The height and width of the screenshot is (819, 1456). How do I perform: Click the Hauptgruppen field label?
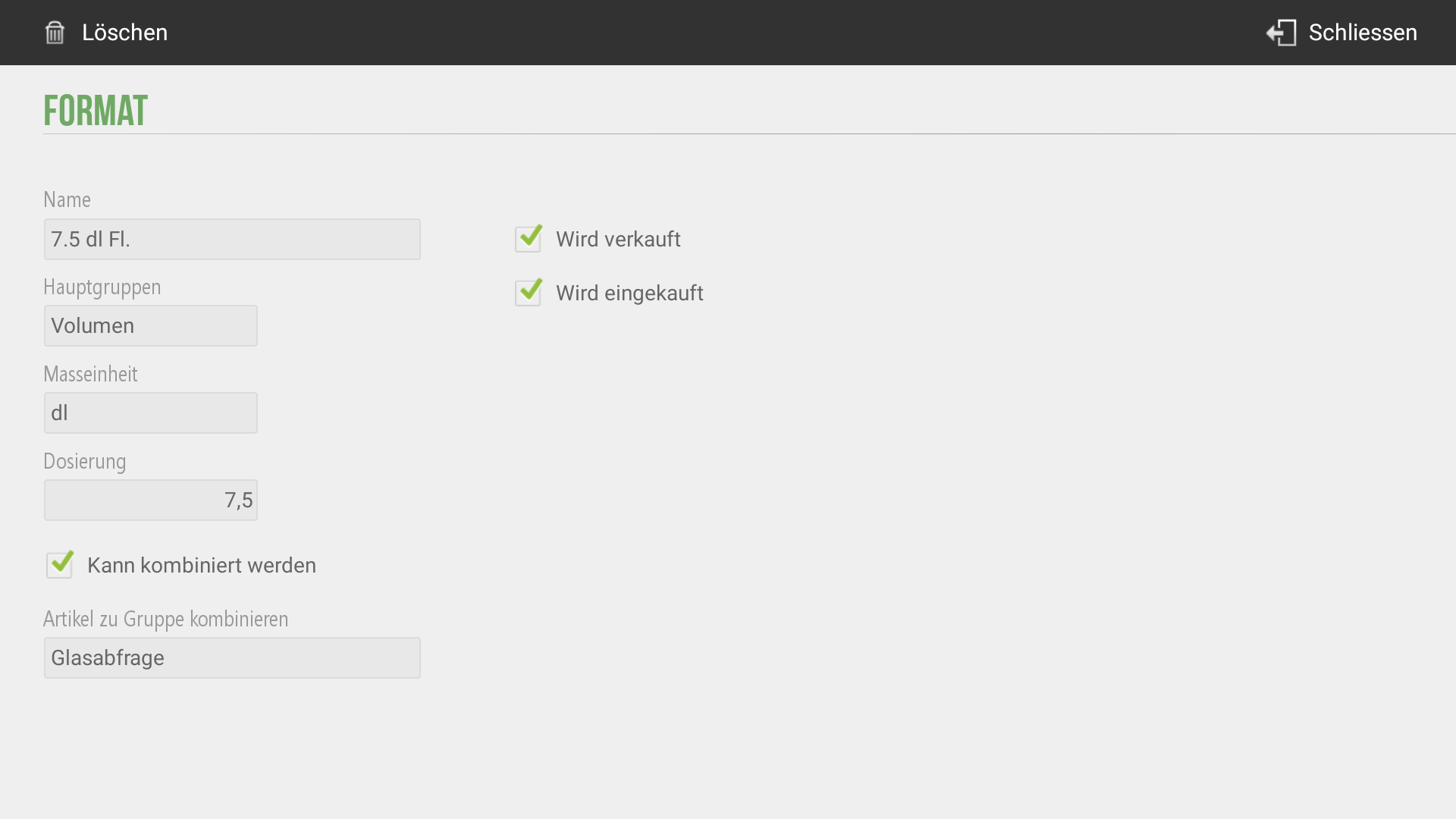pos(102,287)
